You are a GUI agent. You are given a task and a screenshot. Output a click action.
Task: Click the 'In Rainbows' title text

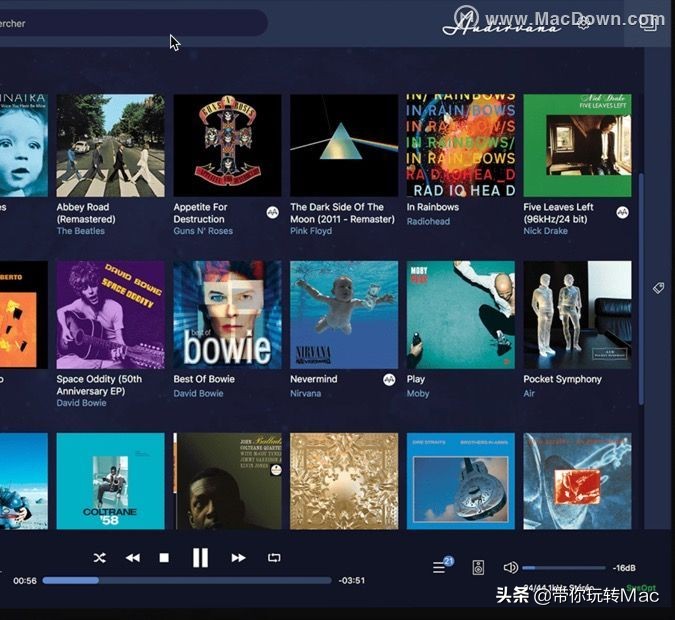433,207
